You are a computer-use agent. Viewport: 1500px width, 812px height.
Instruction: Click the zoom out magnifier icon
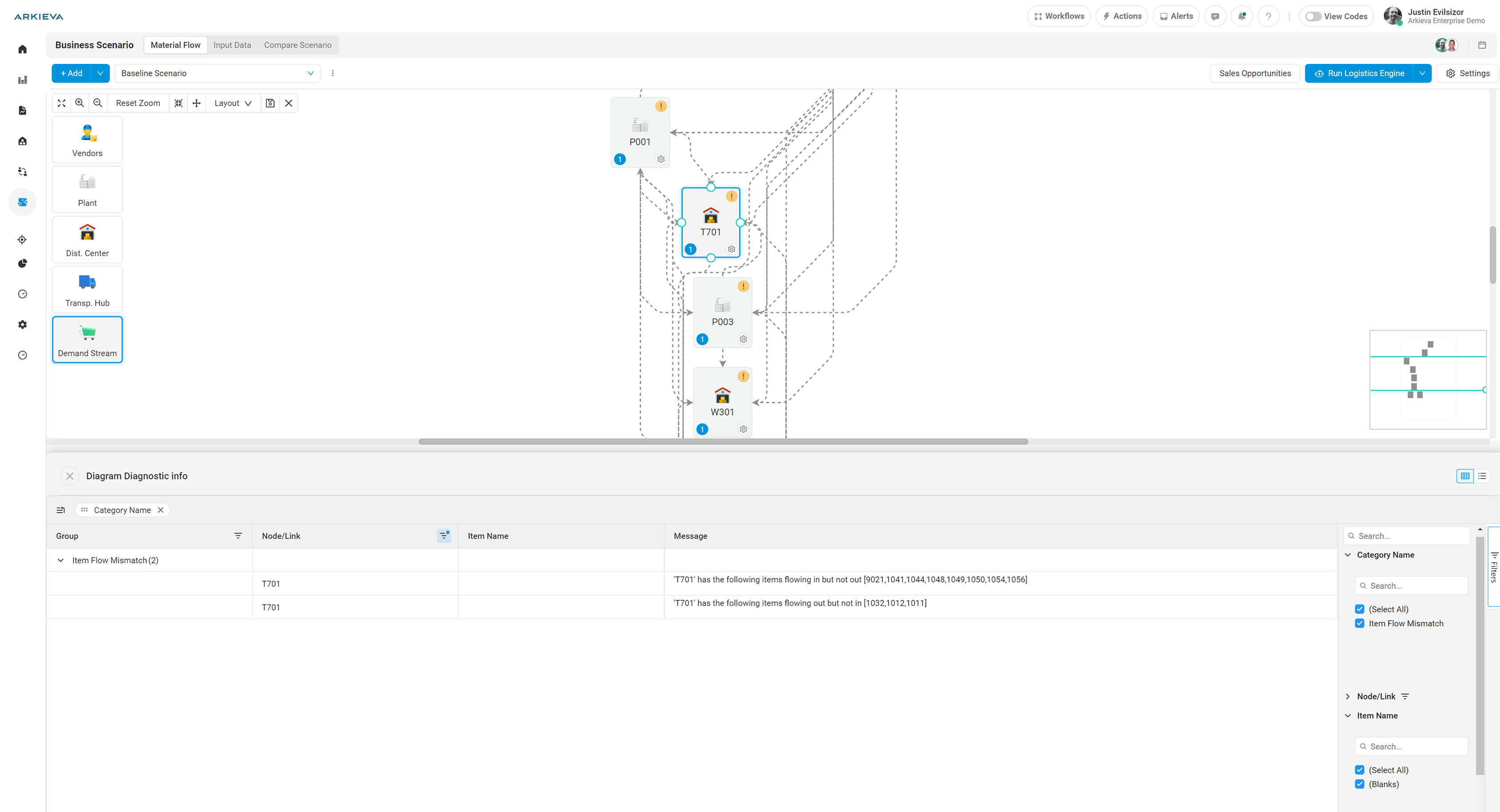(98, 103)
